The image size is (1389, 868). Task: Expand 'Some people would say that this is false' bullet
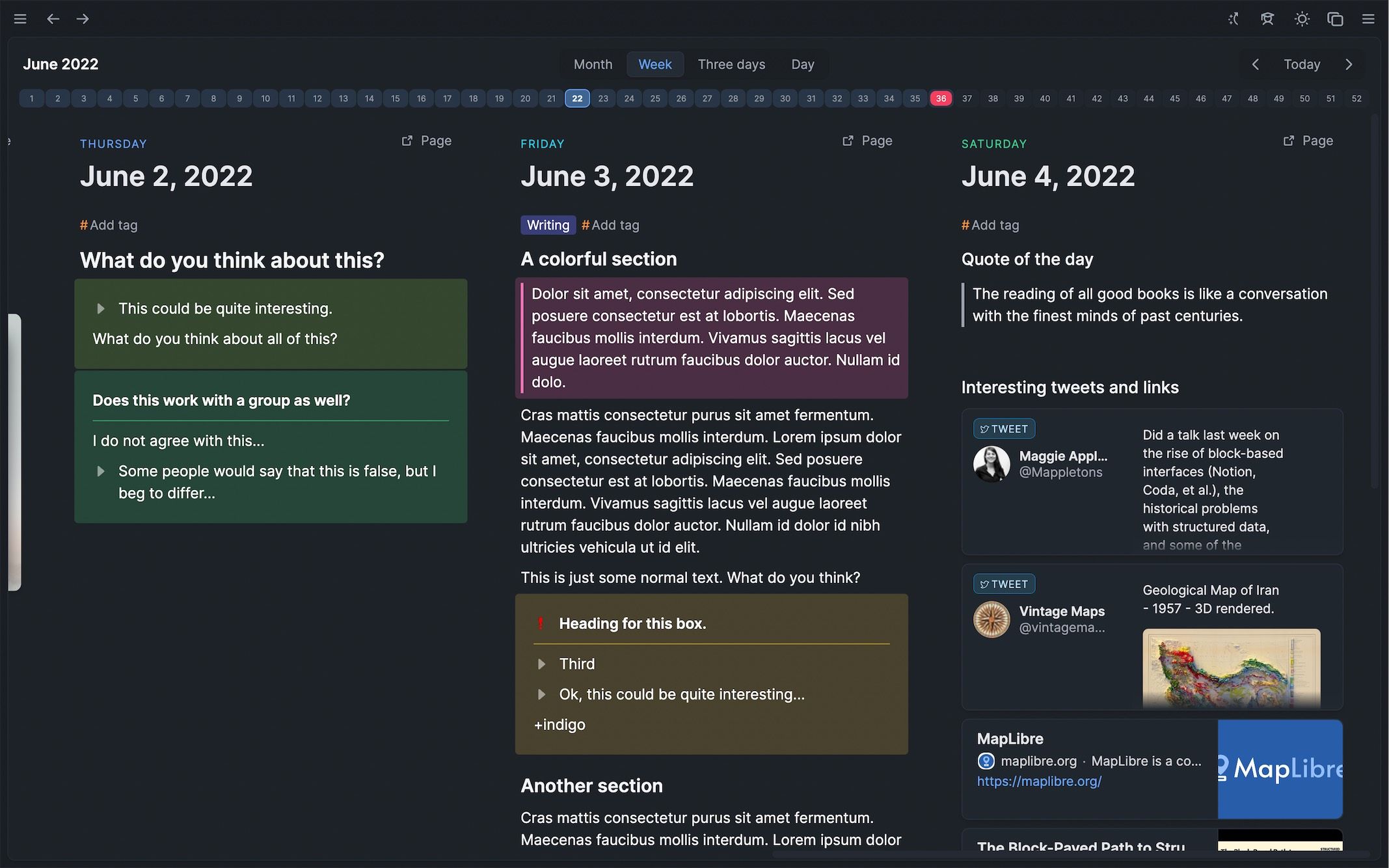[x=101, y=471]
